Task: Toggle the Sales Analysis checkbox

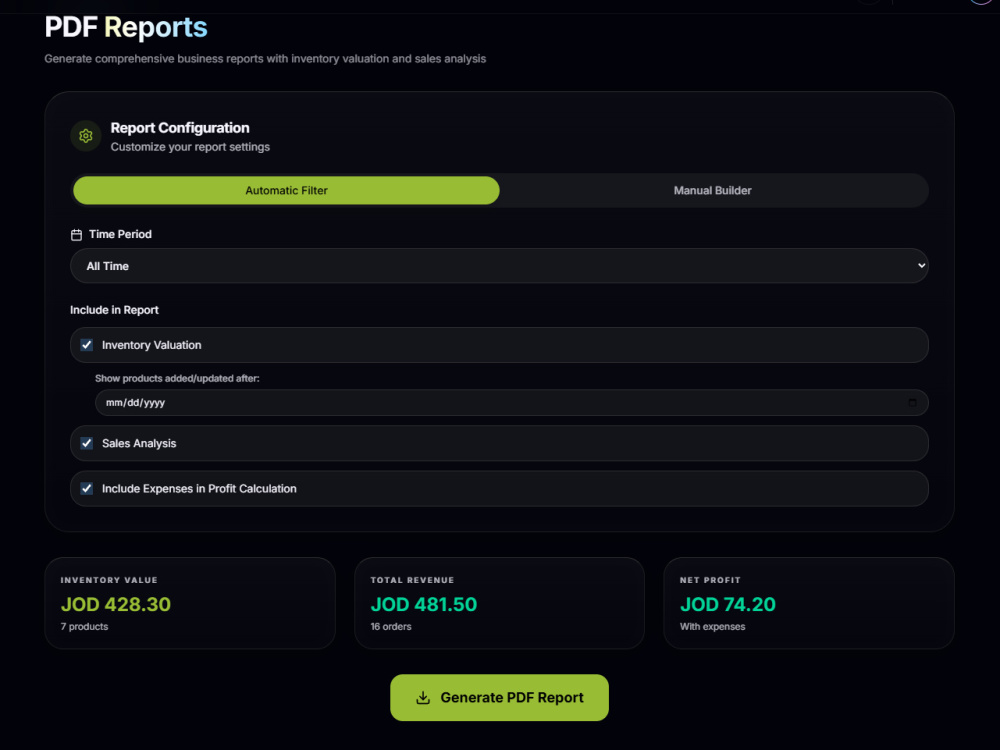Action: (87, 443)
